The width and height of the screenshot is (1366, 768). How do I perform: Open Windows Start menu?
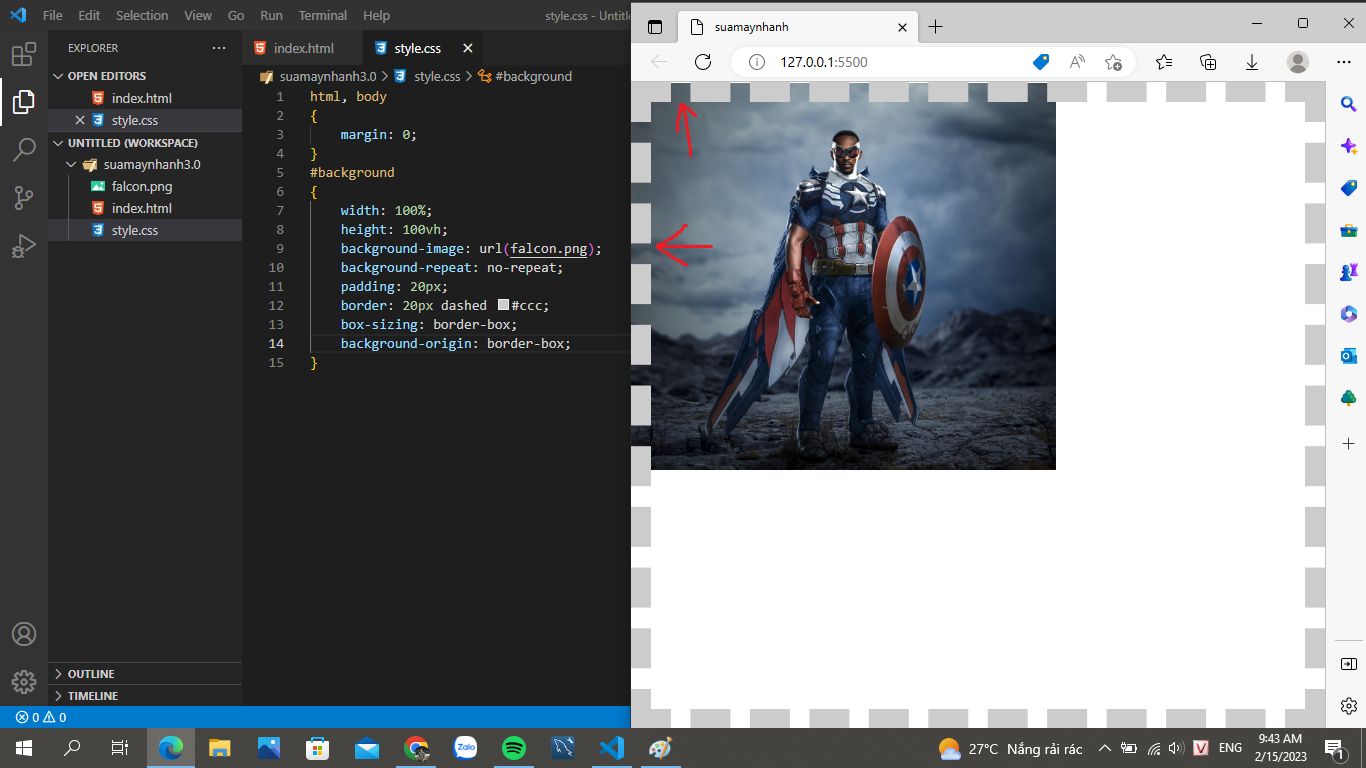point(24,748)
